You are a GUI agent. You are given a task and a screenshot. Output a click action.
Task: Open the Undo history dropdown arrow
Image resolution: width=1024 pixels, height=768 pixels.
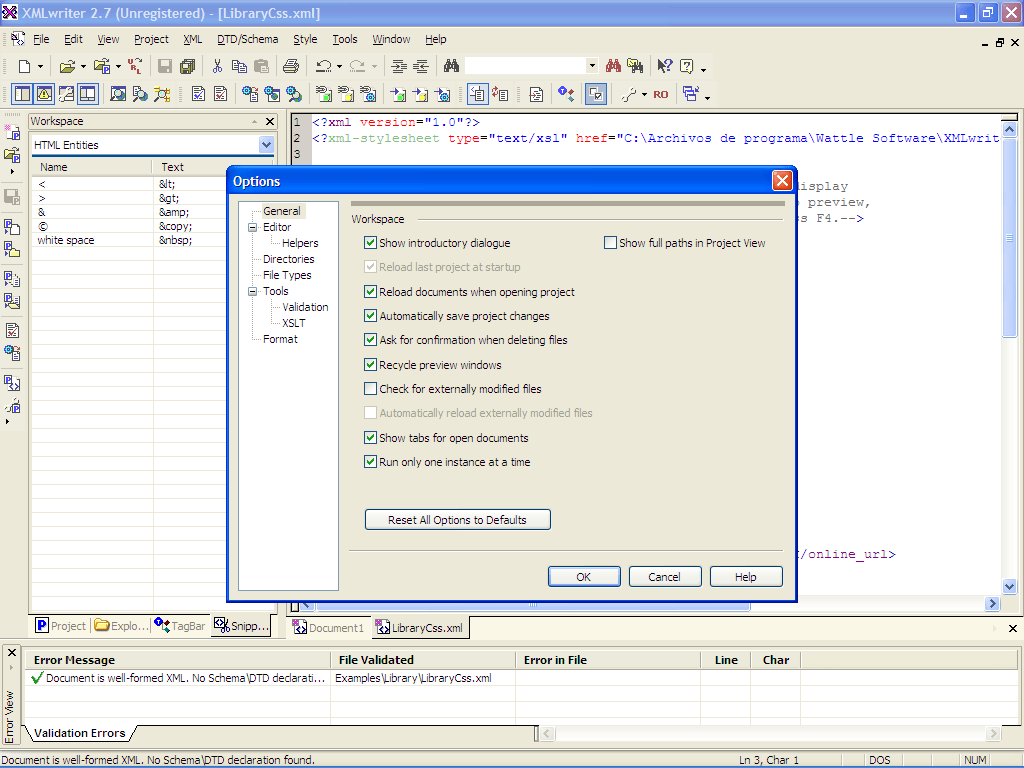coord(340,67)
